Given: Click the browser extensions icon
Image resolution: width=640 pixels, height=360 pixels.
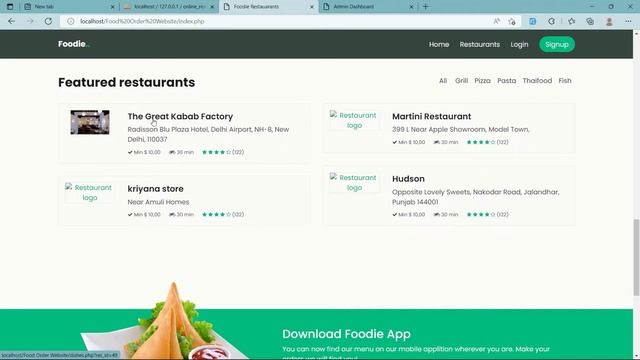Looking at the screenshot, I should tap(551, 21).
